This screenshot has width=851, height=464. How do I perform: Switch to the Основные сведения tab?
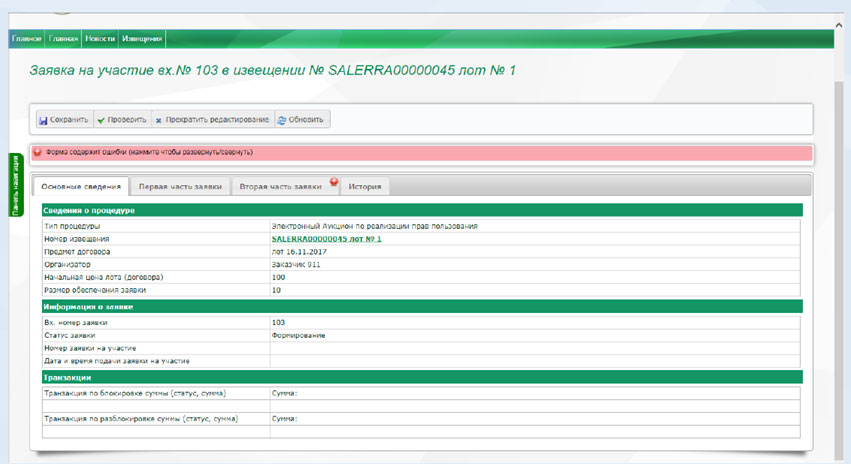coord(81,187)
